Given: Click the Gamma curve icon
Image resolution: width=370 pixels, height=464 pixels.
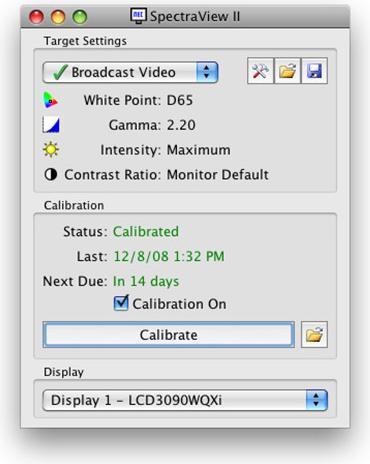Looking at the screenshot, I should [51, 125].
